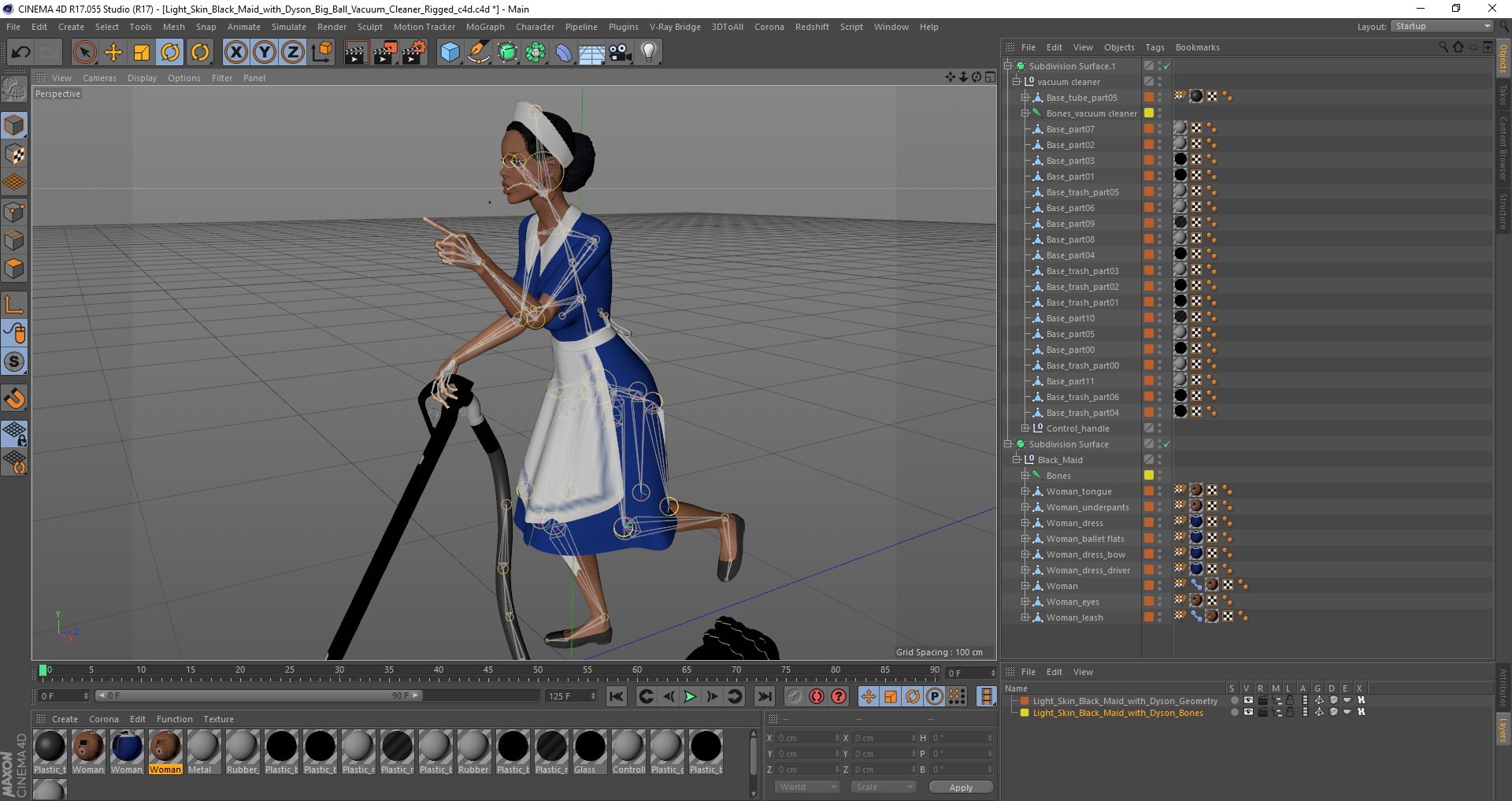1512x801 pixels.
Task: Add a camera object
Action: [x=621, y=53]
